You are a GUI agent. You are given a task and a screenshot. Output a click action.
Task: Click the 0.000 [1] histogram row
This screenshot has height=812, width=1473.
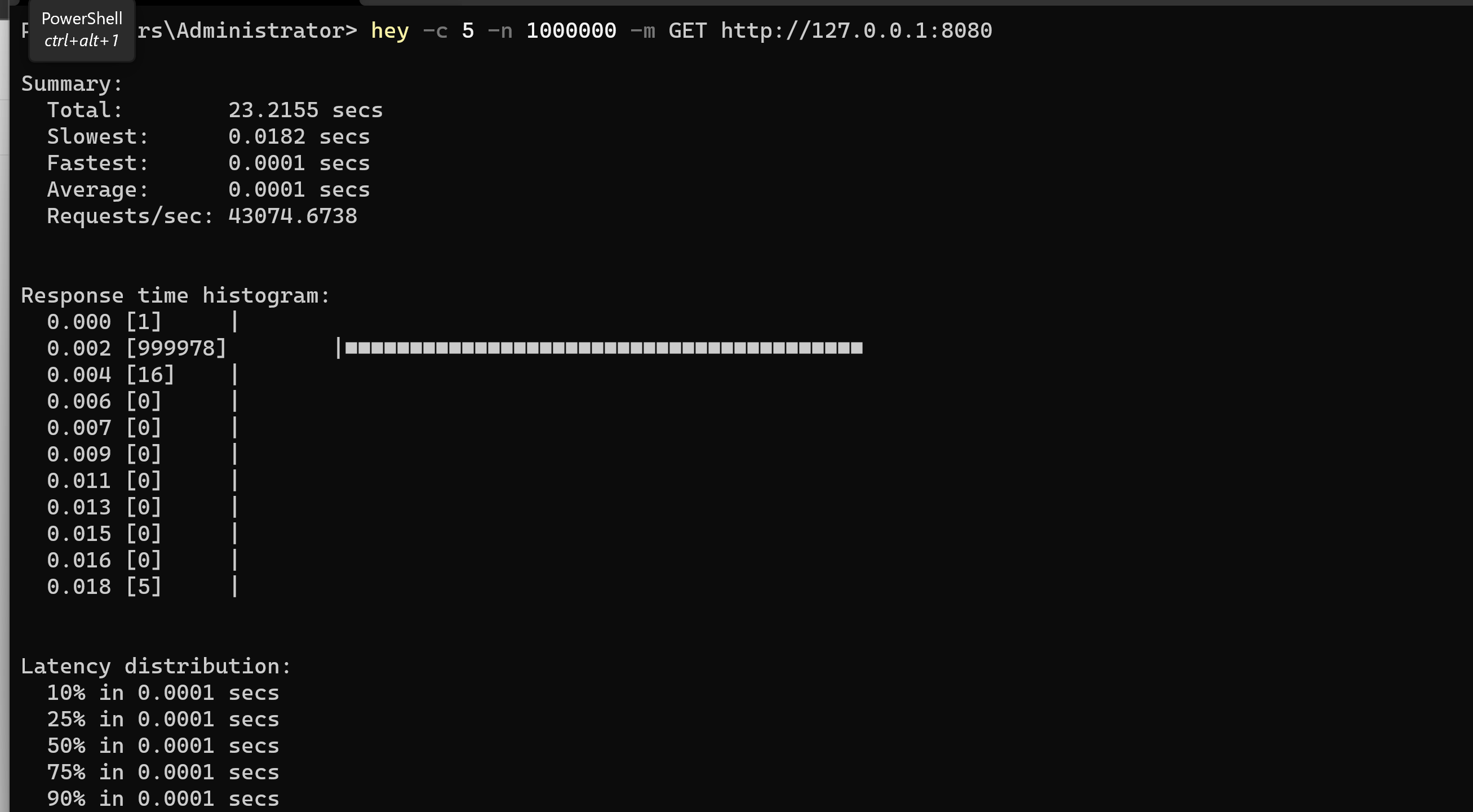[x=143, y=322]
